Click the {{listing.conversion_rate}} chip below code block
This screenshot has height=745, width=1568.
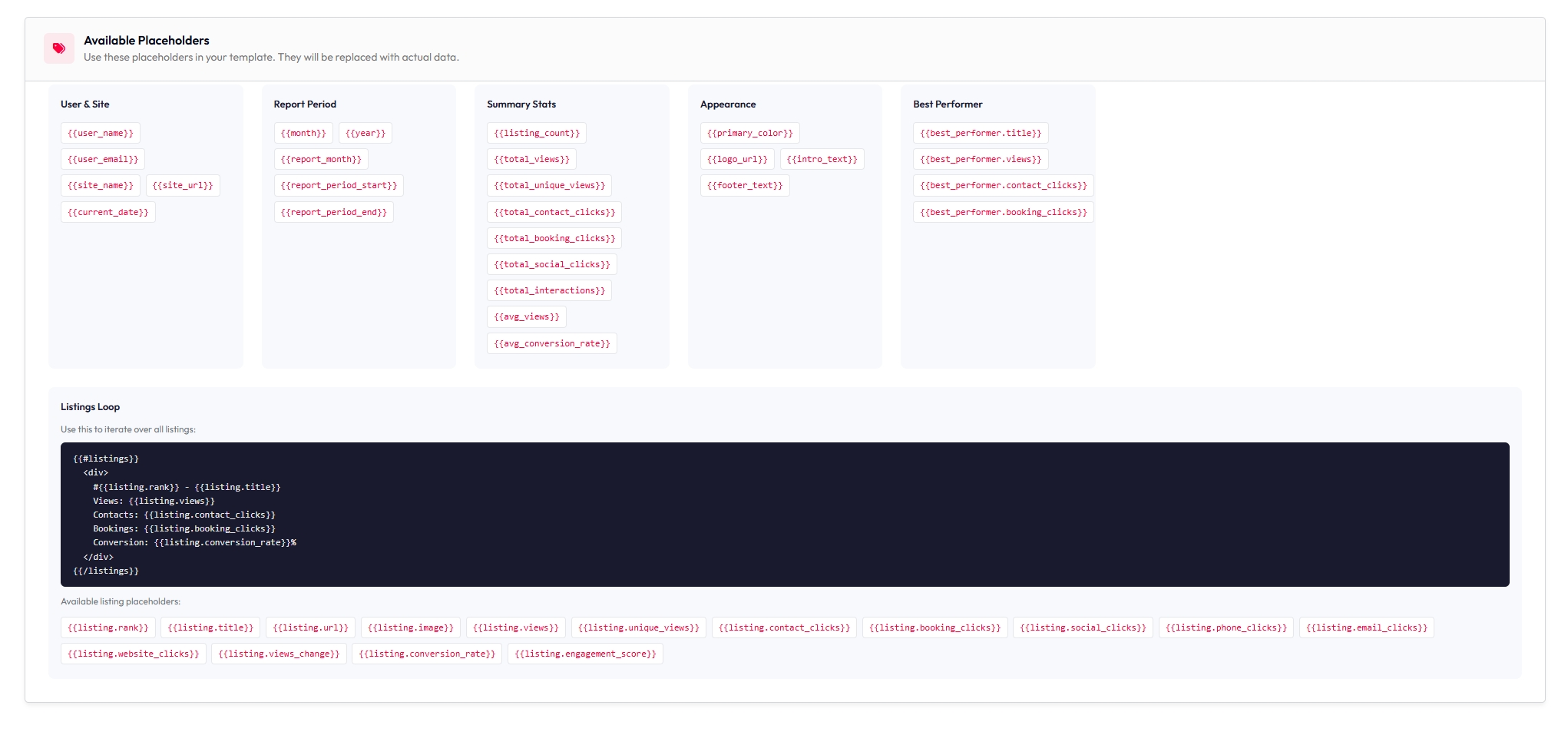click(x=427, y=654)
